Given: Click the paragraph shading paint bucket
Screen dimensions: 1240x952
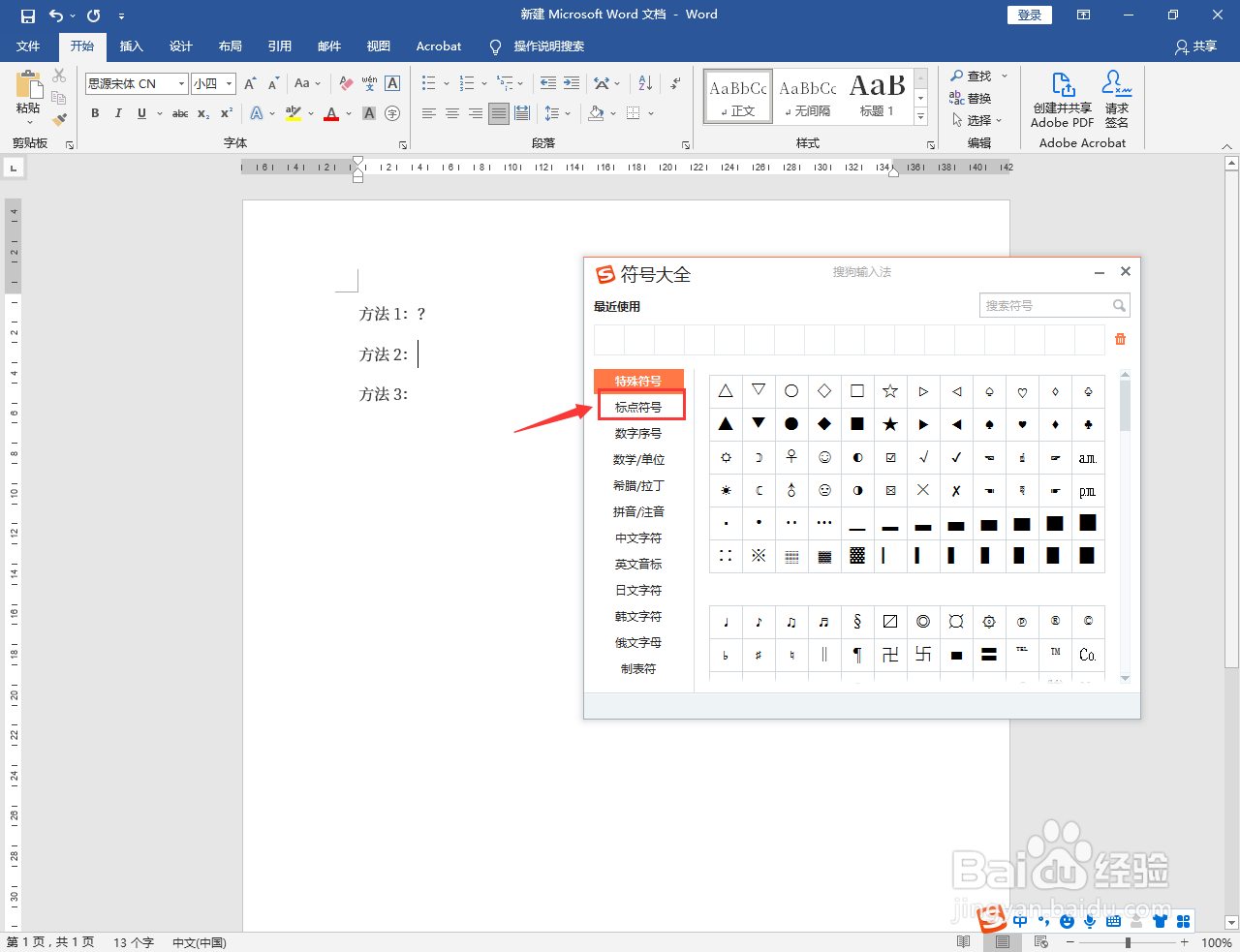Looking at the screenshot, I should pos(597,113).
